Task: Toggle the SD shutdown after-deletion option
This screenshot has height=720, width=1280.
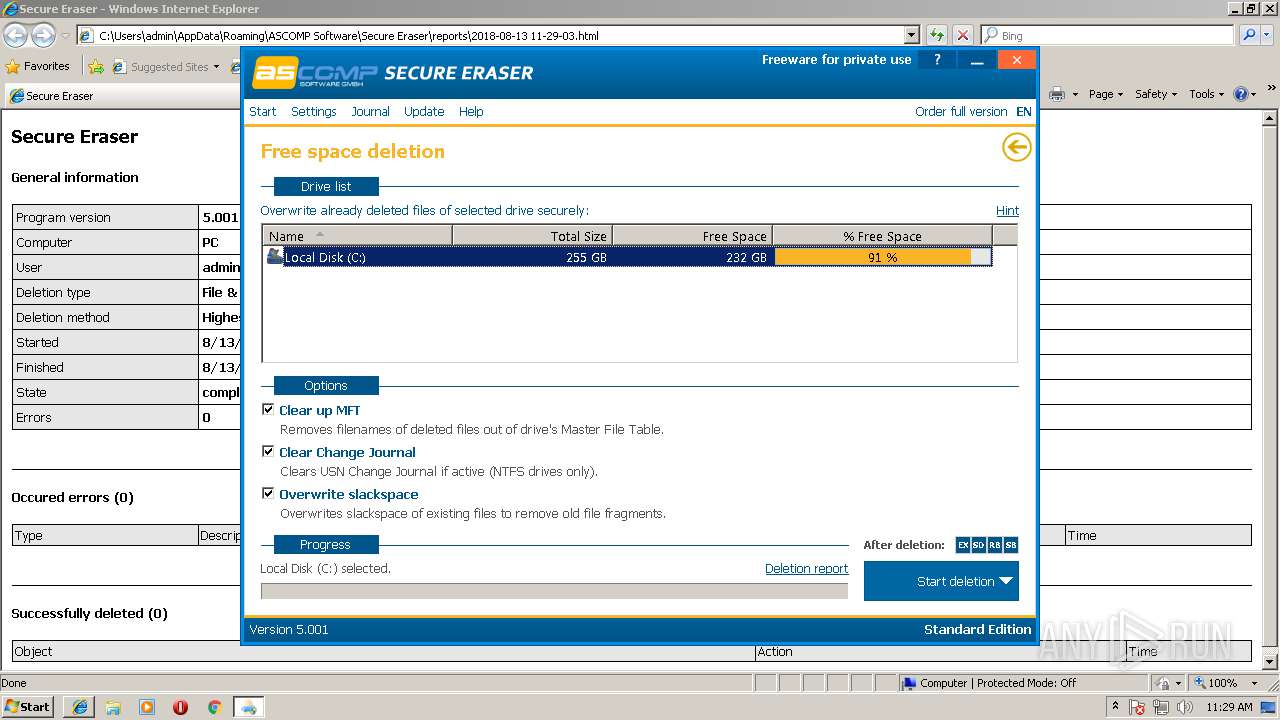Action: point(979,545)
